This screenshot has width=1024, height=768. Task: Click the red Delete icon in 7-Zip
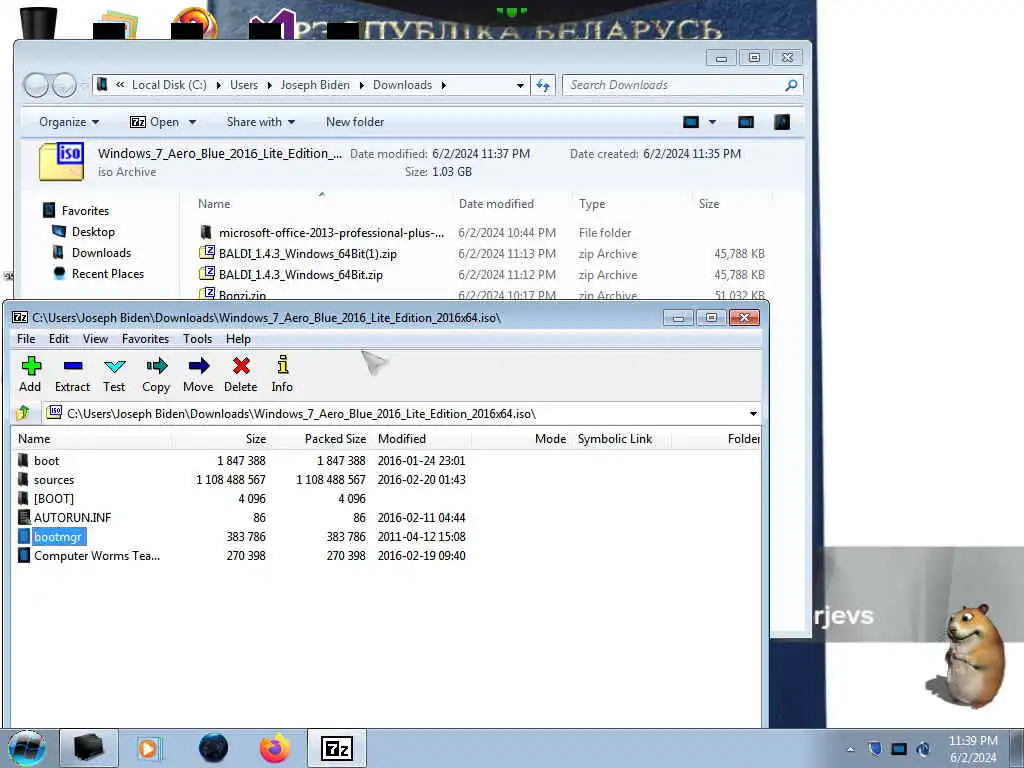[241, 374]
